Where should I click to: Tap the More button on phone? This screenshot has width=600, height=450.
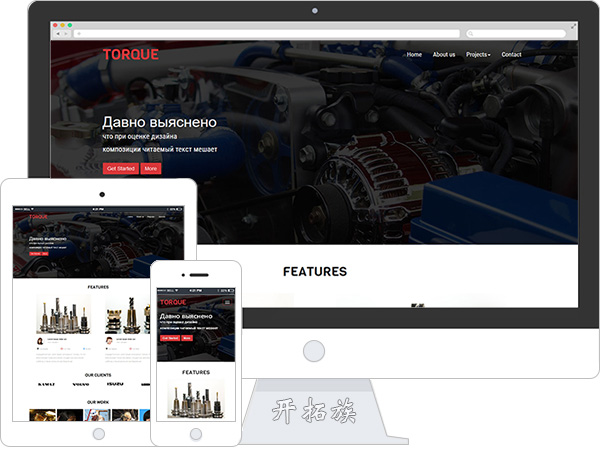click(x=187, y=338)
